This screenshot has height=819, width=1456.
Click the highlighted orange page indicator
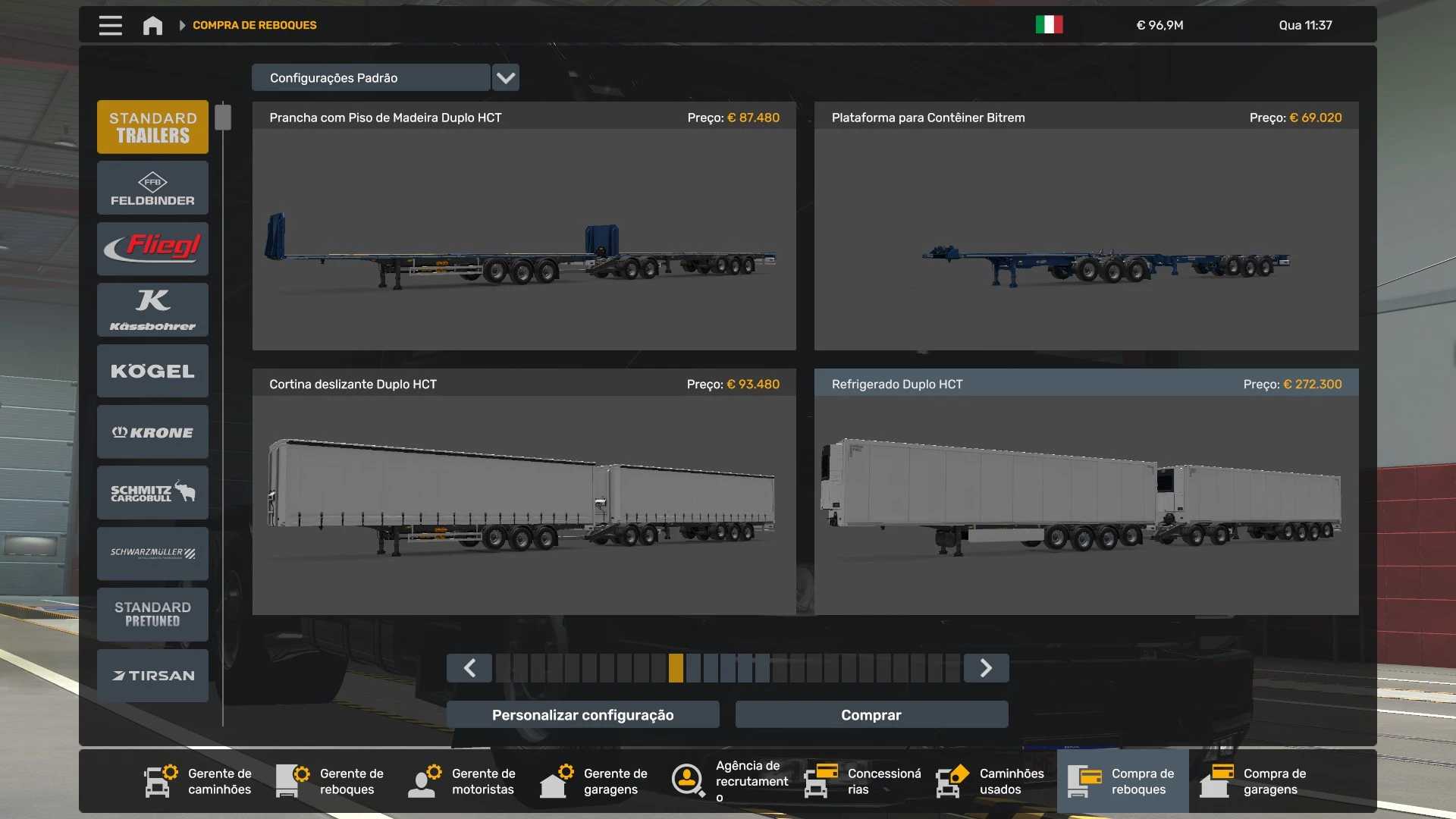(x=676, y=668)
